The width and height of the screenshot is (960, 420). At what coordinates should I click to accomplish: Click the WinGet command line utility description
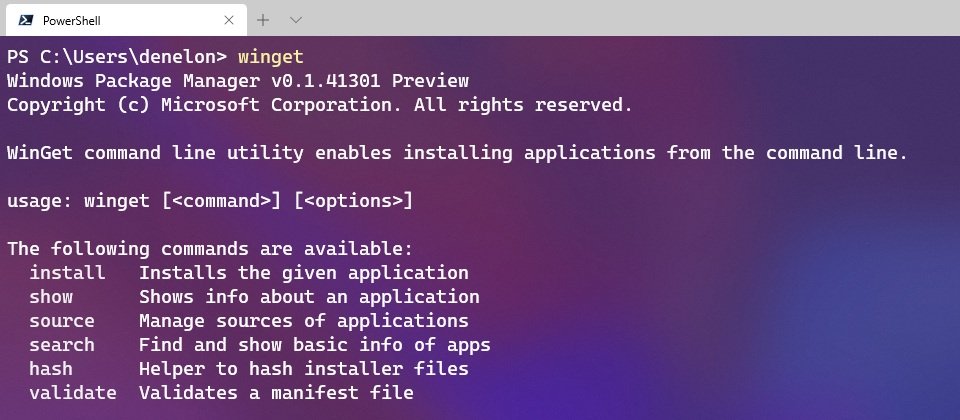pos(457,153)
